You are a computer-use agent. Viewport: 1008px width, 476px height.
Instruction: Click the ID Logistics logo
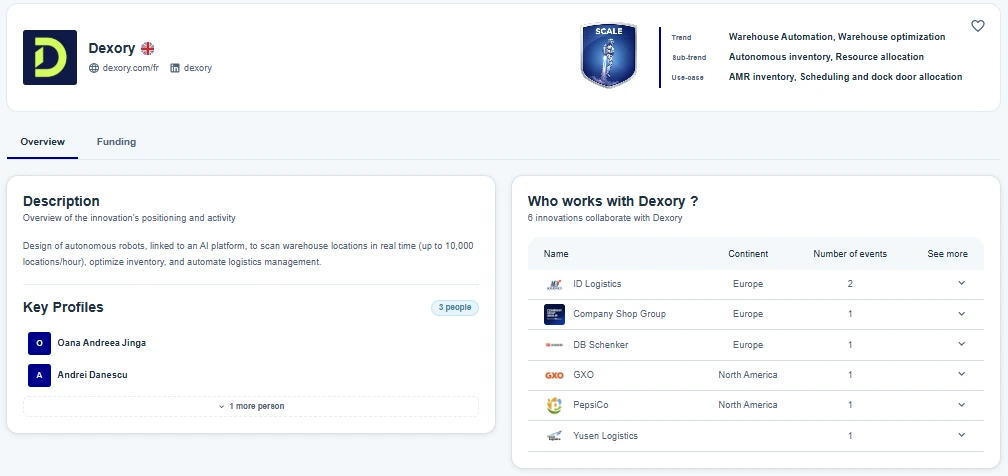click(554, 284)
